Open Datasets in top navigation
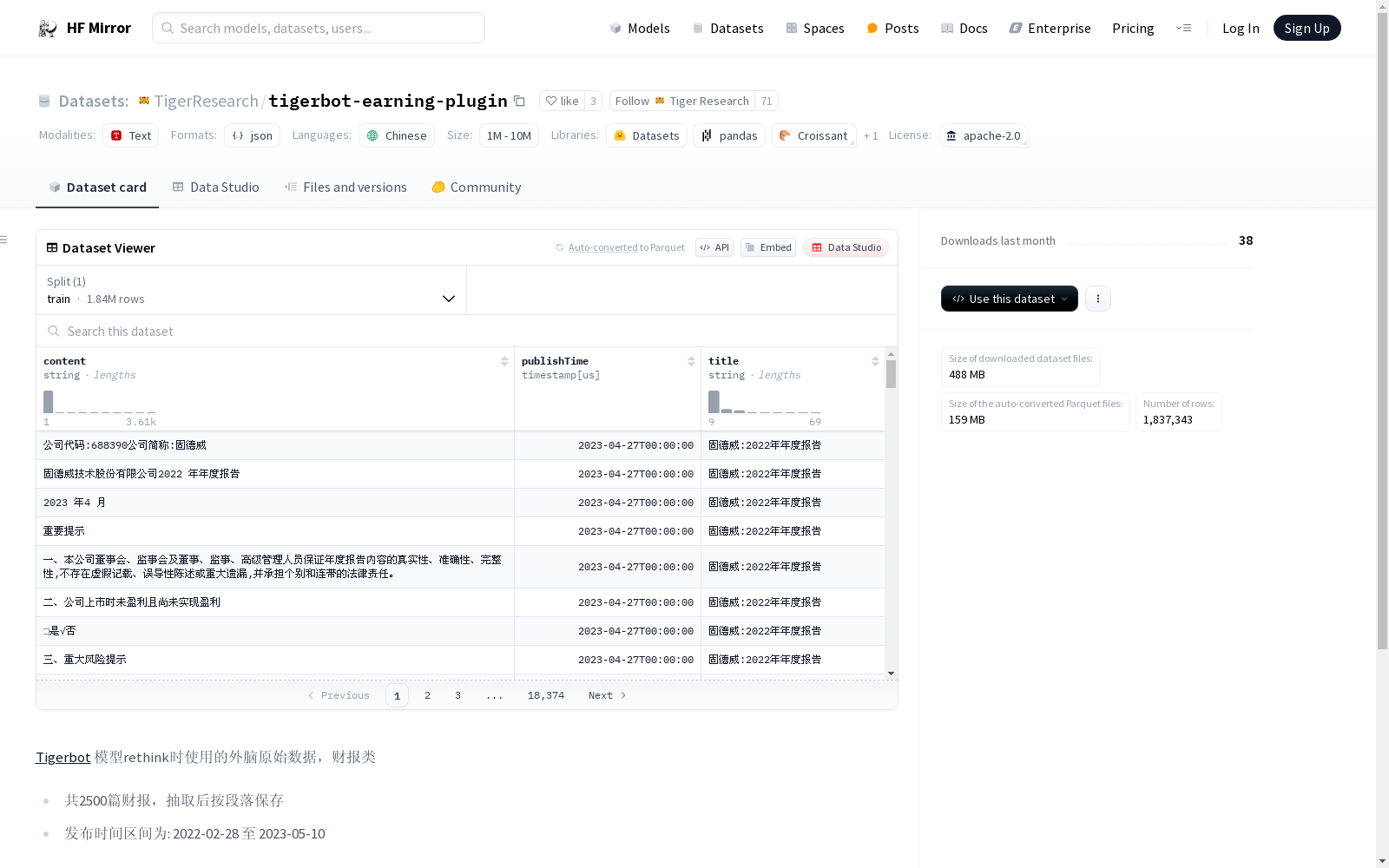Viewport: 1389px width, 868px height. [727, 28]
